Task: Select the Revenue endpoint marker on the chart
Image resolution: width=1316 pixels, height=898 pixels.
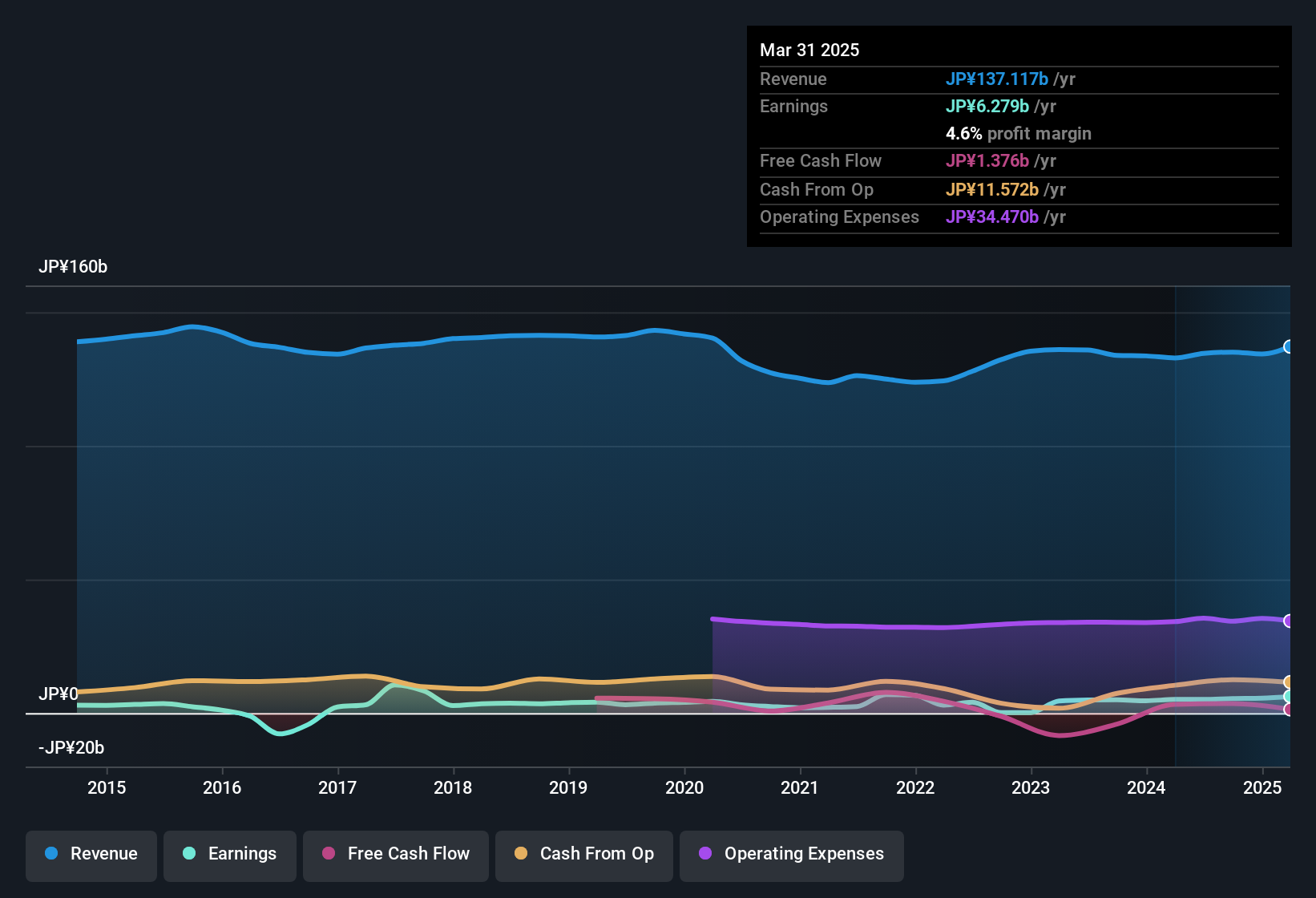Action: 1289,347
